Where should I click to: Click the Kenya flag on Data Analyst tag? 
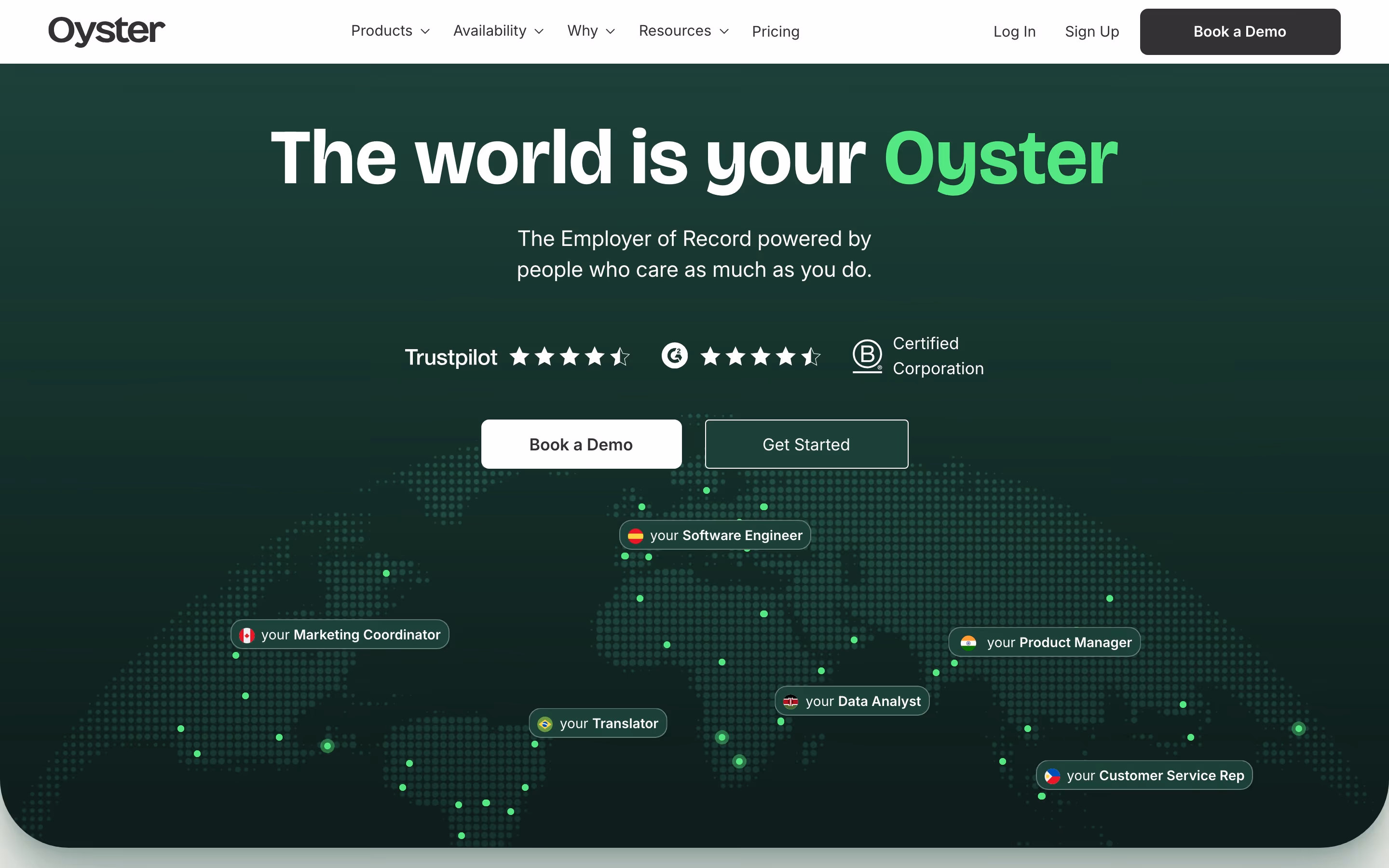pos(791,702)
